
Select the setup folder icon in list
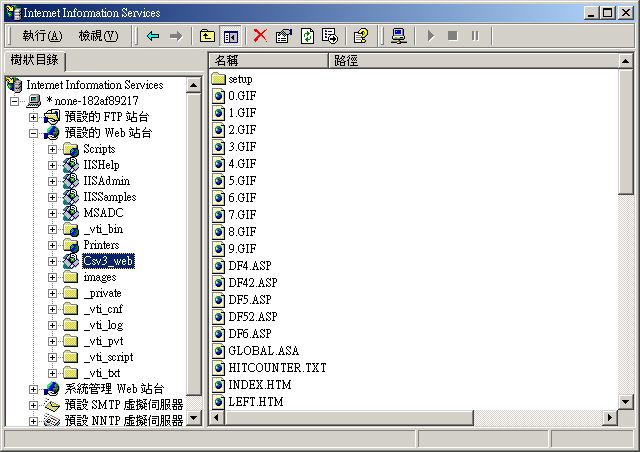219,78
